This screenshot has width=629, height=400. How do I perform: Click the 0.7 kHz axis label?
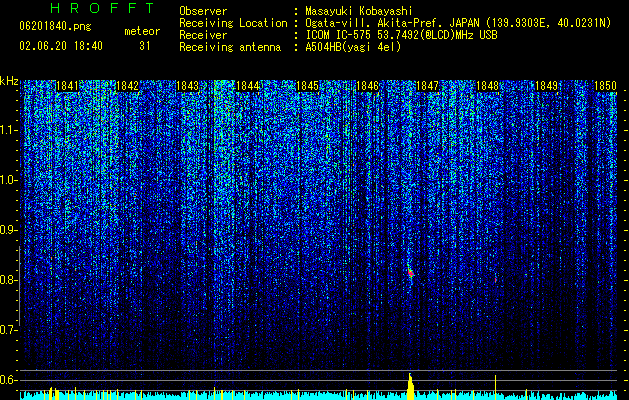(x=8, y=330)
